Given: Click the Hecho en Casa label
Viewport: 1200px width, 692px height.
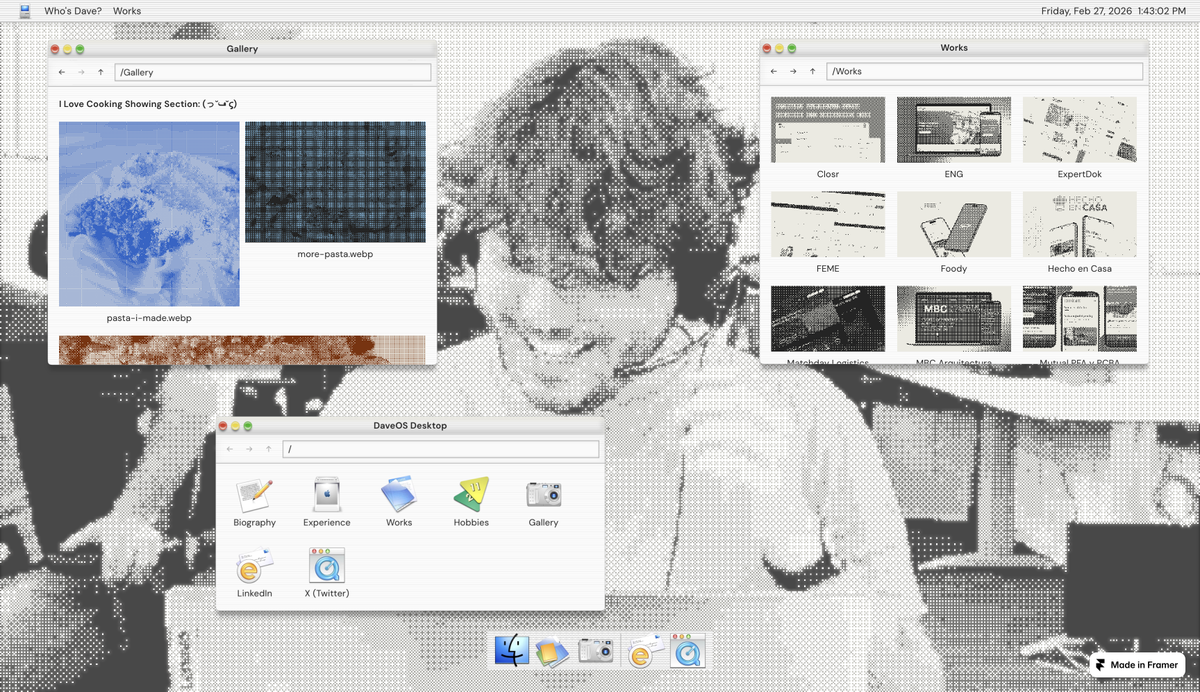Looking at the screenshot, I should pyautogui.click(x=1080, y=269).
